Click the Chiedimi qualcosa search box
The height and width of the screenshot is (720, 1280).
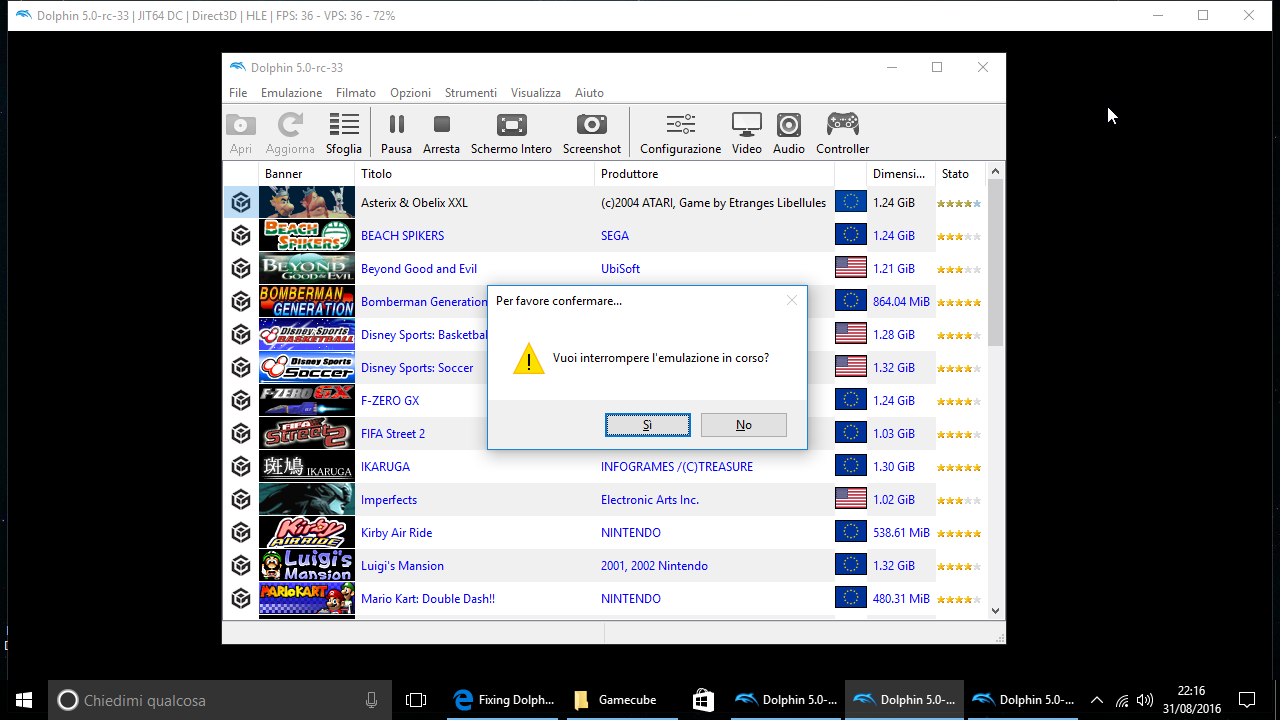[220, 700]
